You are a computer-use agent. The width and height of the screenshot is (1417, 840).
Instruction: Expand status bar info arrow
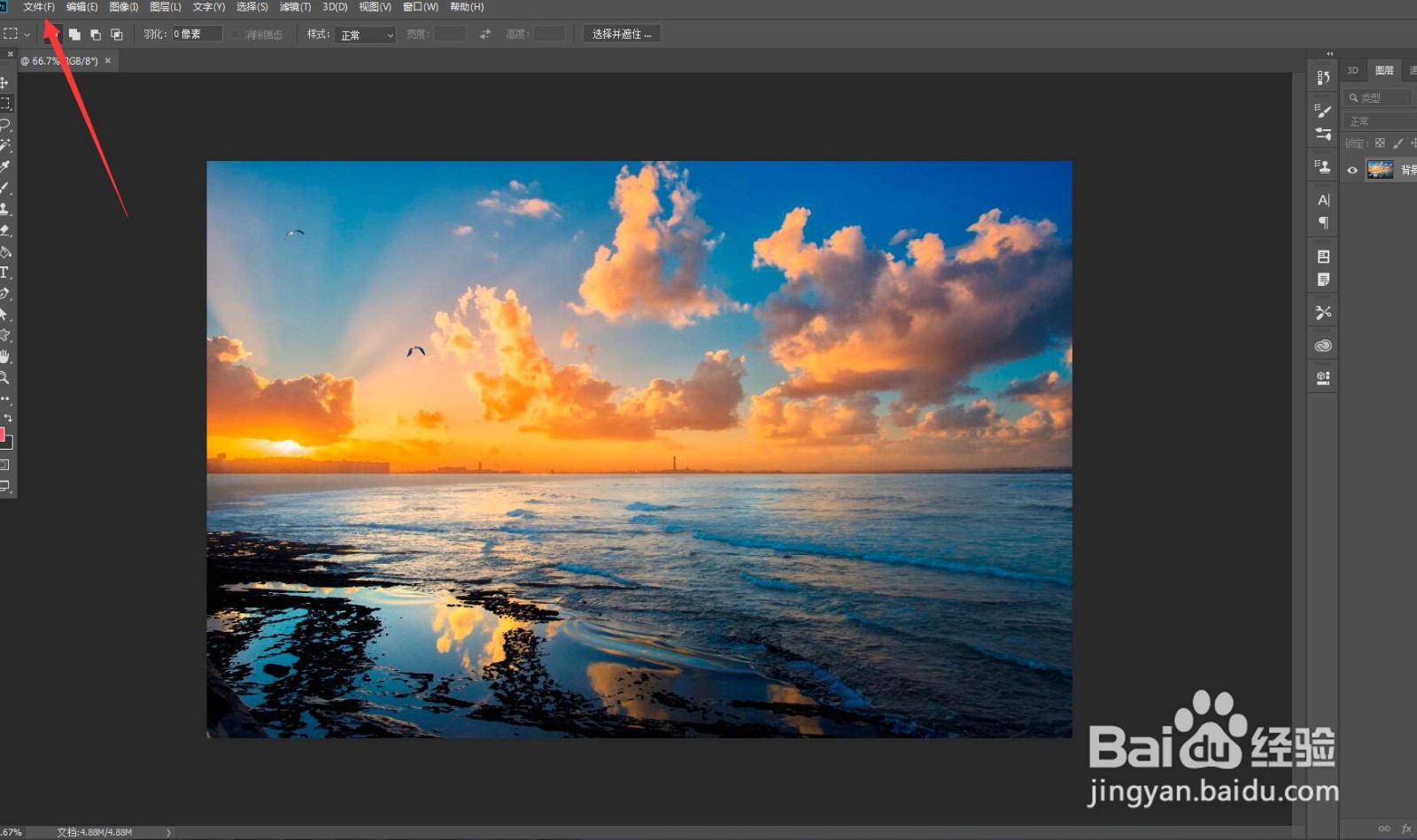168,833
